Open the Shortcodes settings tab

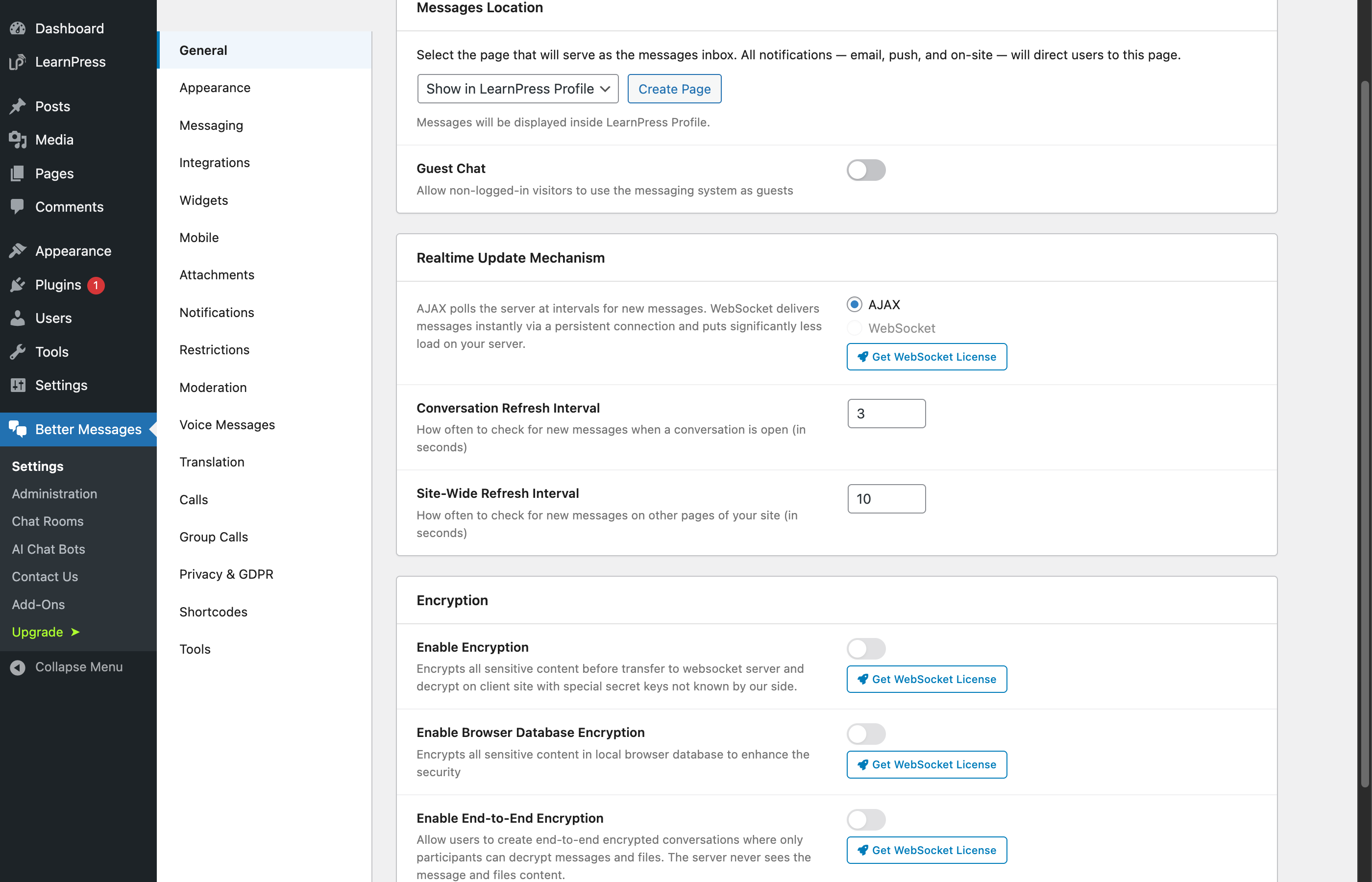[265, 612]
